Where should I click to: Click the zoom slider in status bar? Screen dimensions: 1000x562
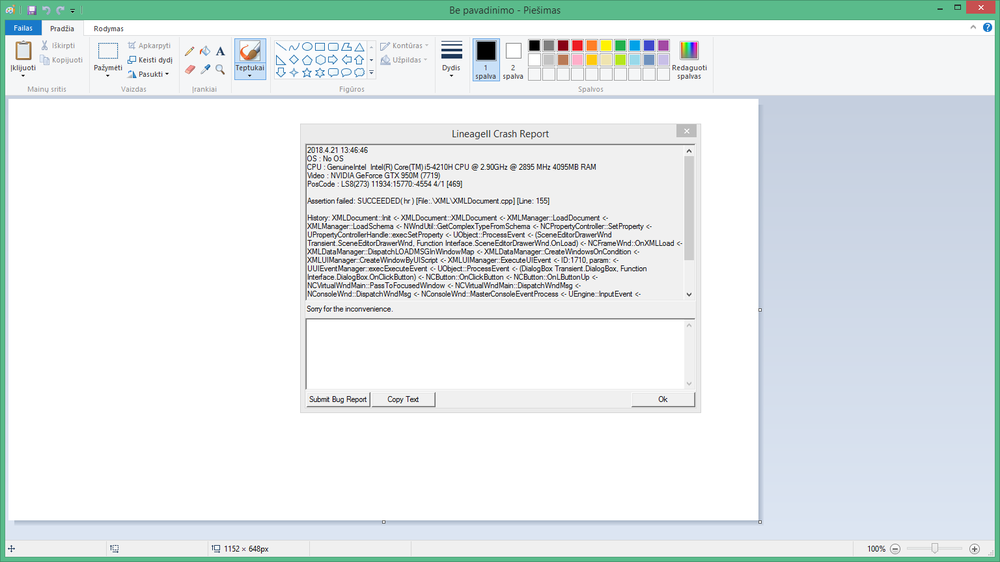coord(934,549)
